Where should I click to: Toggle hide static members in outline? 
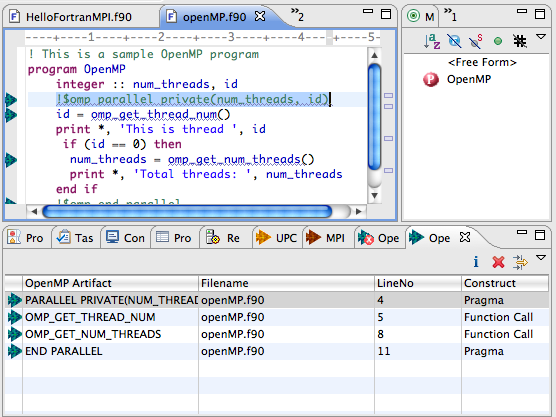[x=476, y=41]
